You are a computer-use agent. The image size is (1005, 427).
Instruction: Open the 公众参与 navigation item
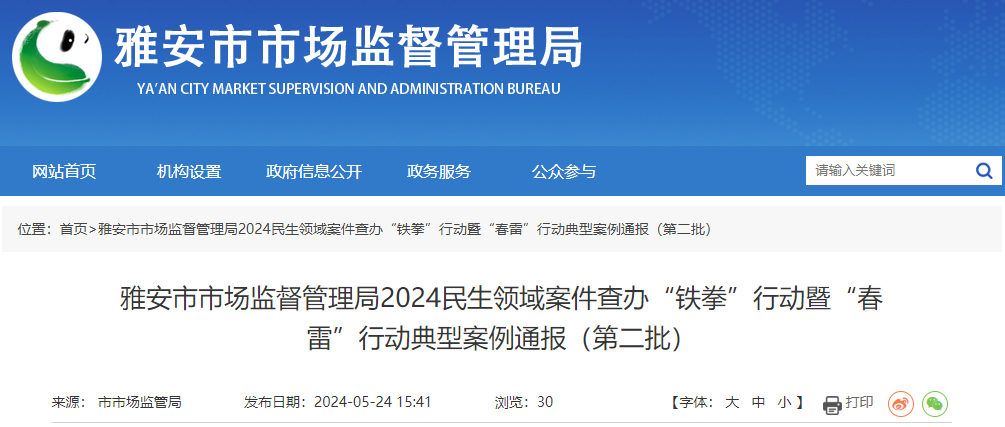pos(564,171)
